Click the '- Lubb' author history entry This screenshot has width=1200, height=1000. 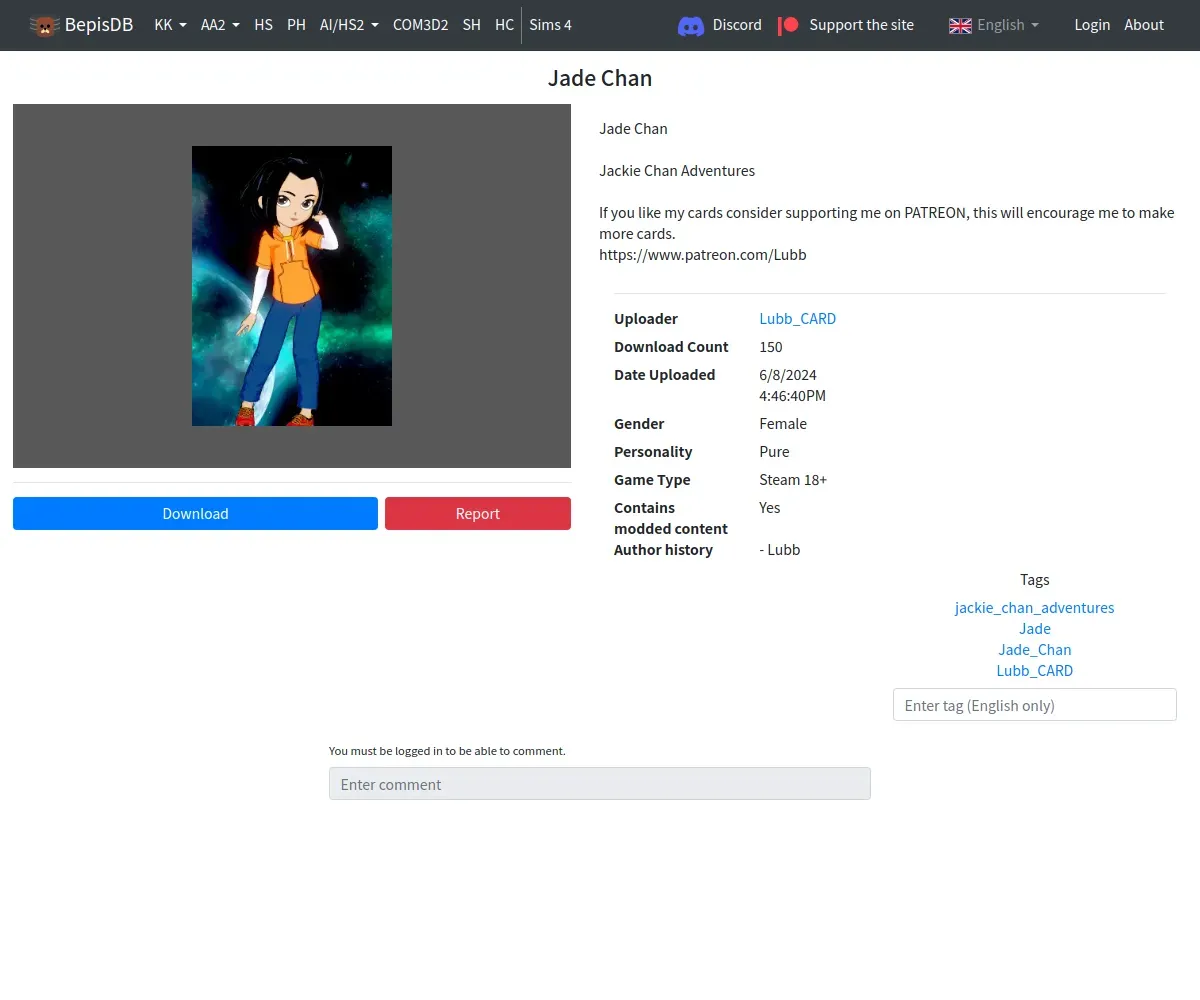780,549
